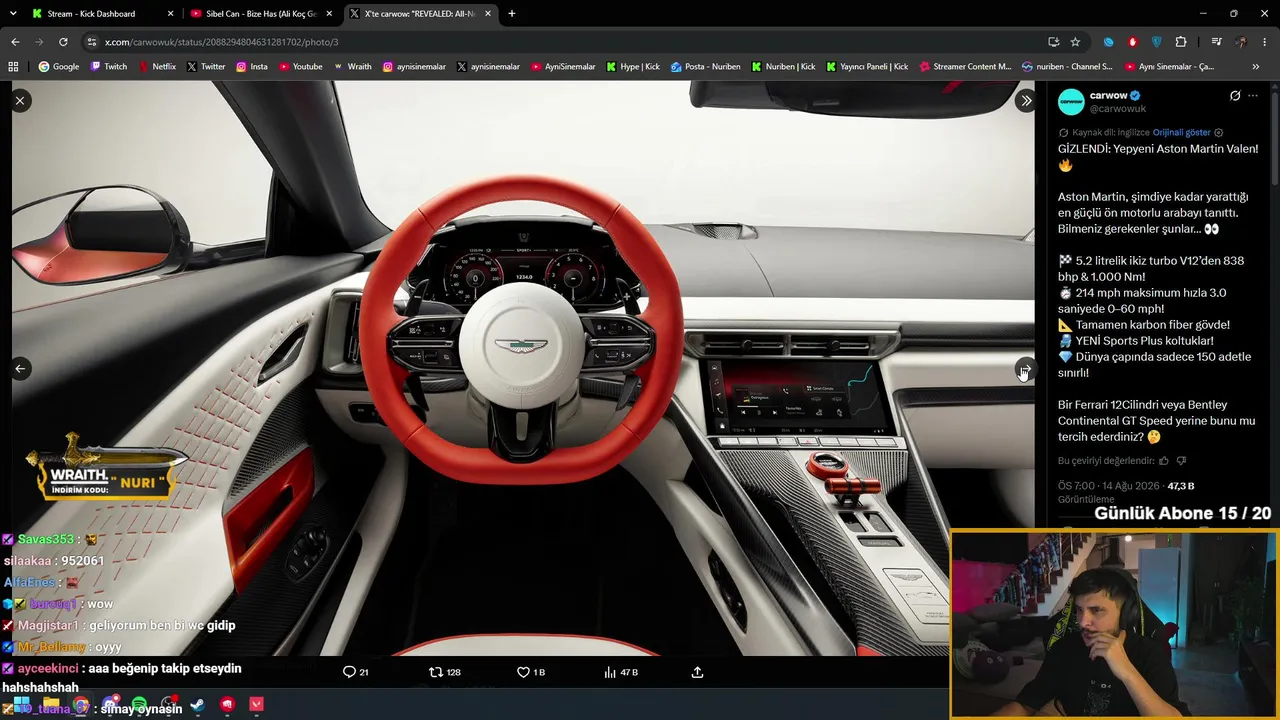Switch to the 'Sibel Can - Bize Has' YouTube tab
Screen dimensions: 1280x720
(x=260, y=14)
